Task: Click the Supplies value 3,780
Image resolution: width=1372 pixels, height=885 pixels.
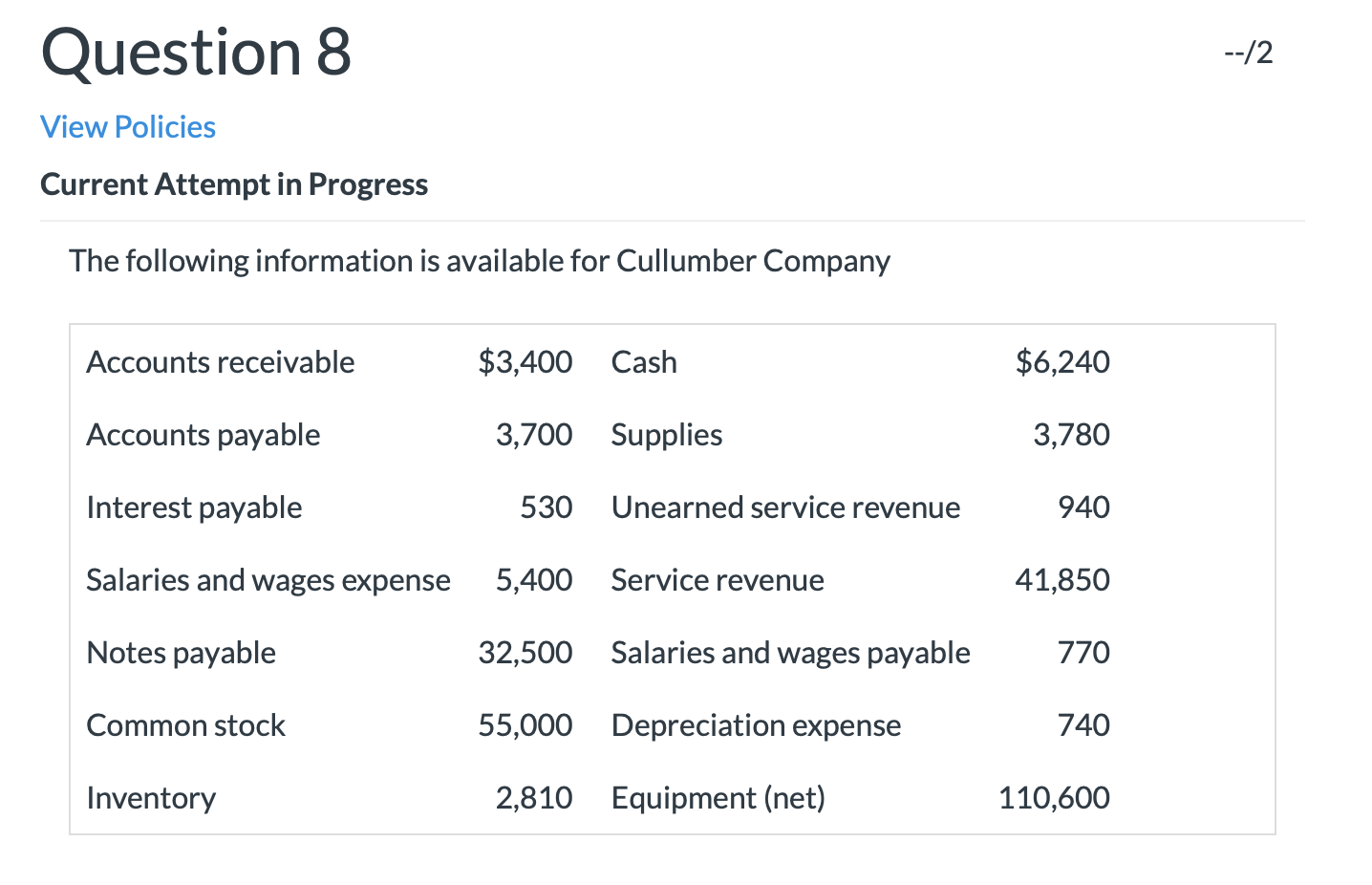Action: point(1072,435)
